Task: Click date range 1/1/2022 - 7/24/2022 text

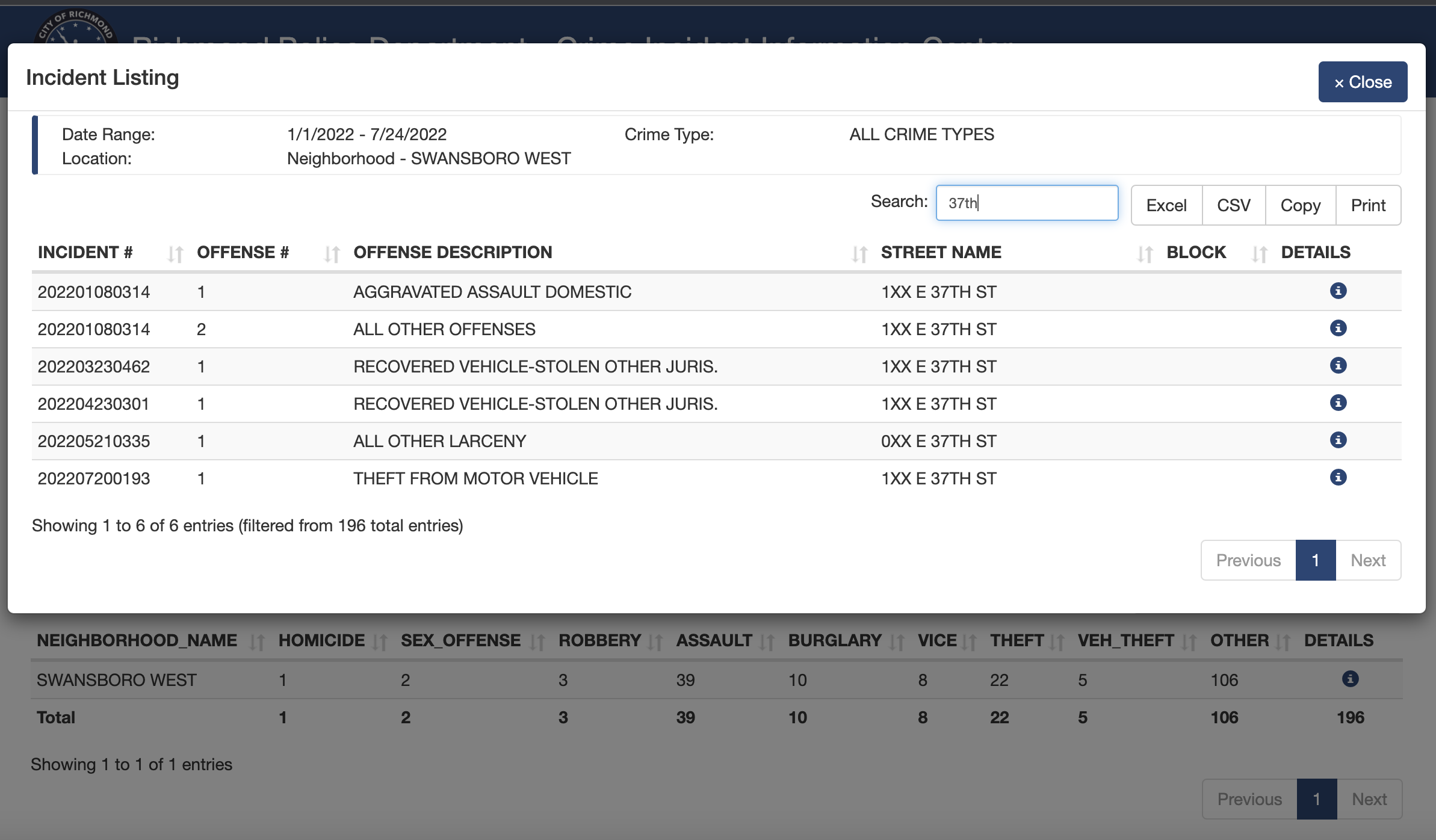Action: (367, 134)
